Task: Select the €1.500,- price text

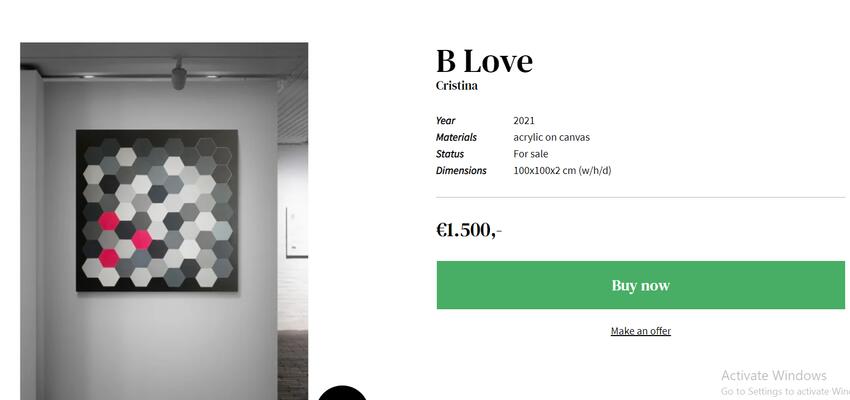Action: coord(469,230)
